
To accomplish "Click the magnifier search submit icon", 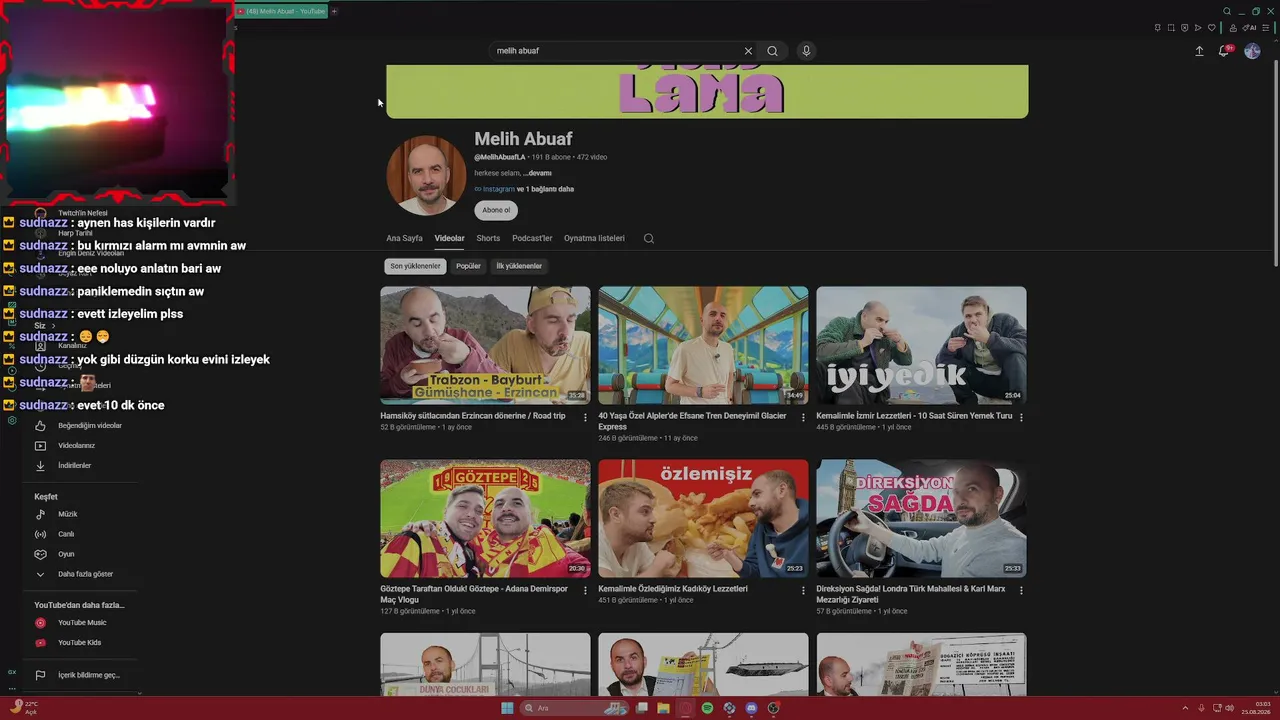I will 772,51.
